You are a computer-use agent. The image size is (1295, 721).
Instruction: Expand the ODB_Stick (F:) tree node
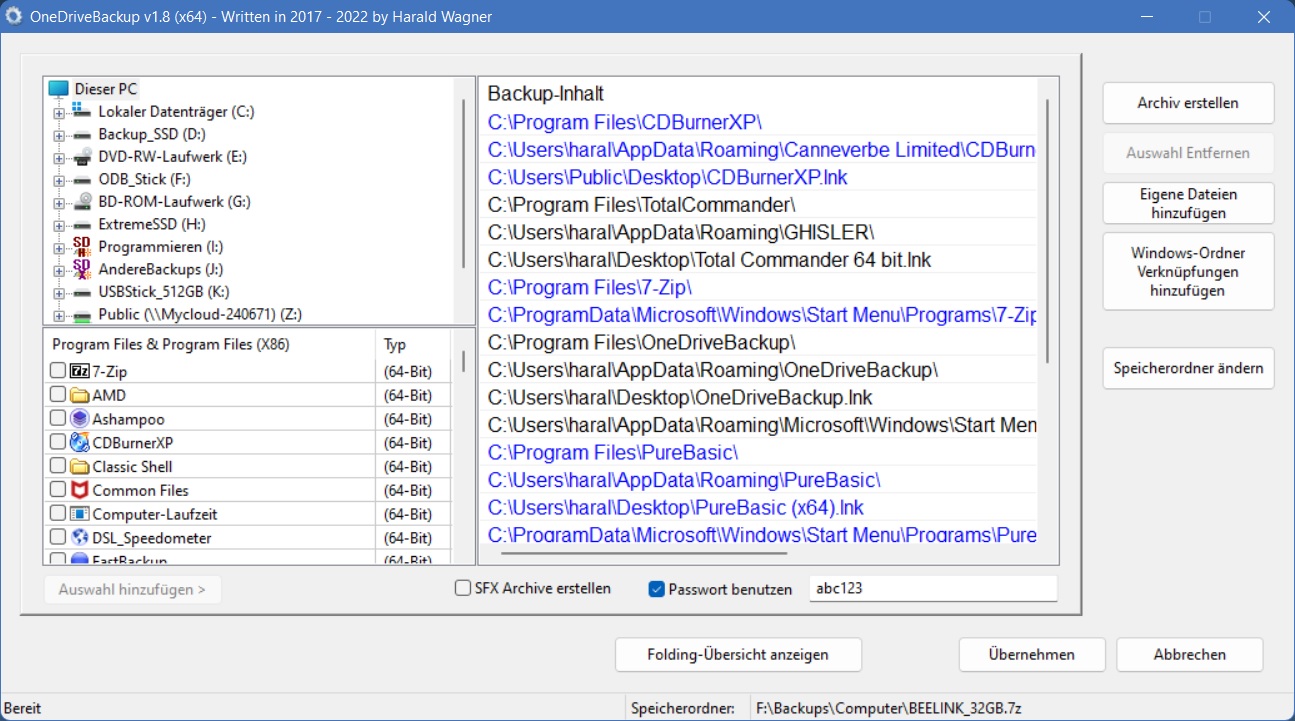tap(59, 180)
